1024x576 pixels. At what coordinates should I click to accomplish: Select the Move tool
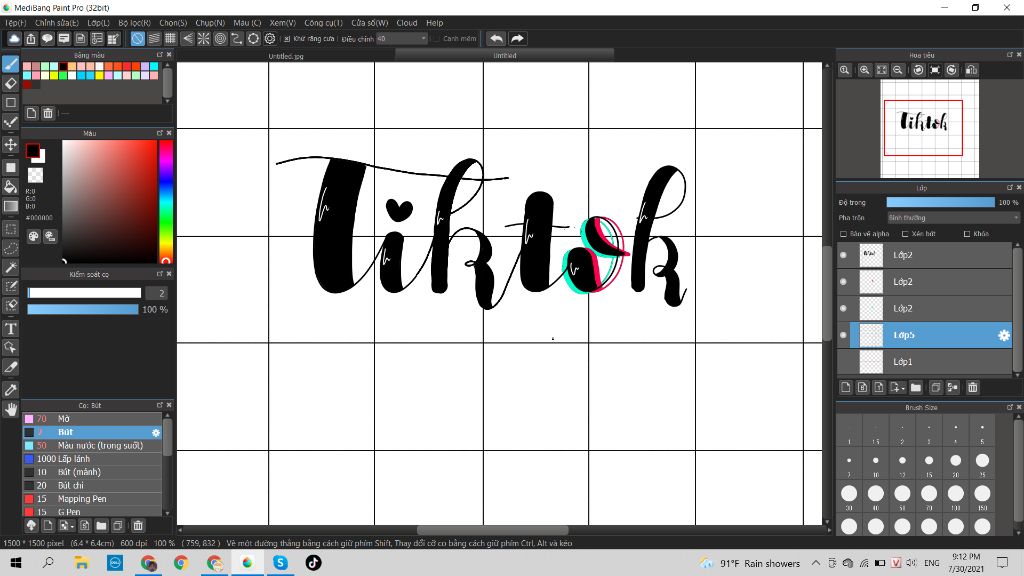tap(10, 144)
